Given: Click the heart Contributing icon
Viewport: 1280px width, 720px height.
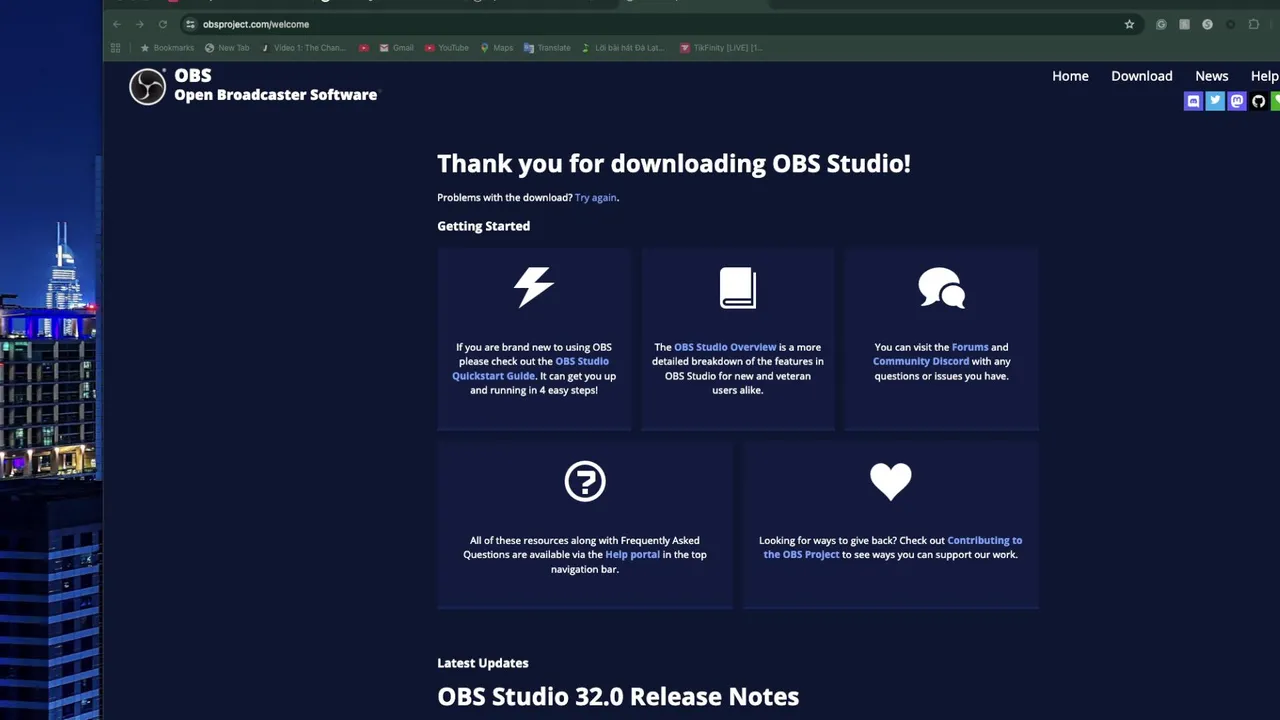Looking at the screenshot, I should pos(891,481).
